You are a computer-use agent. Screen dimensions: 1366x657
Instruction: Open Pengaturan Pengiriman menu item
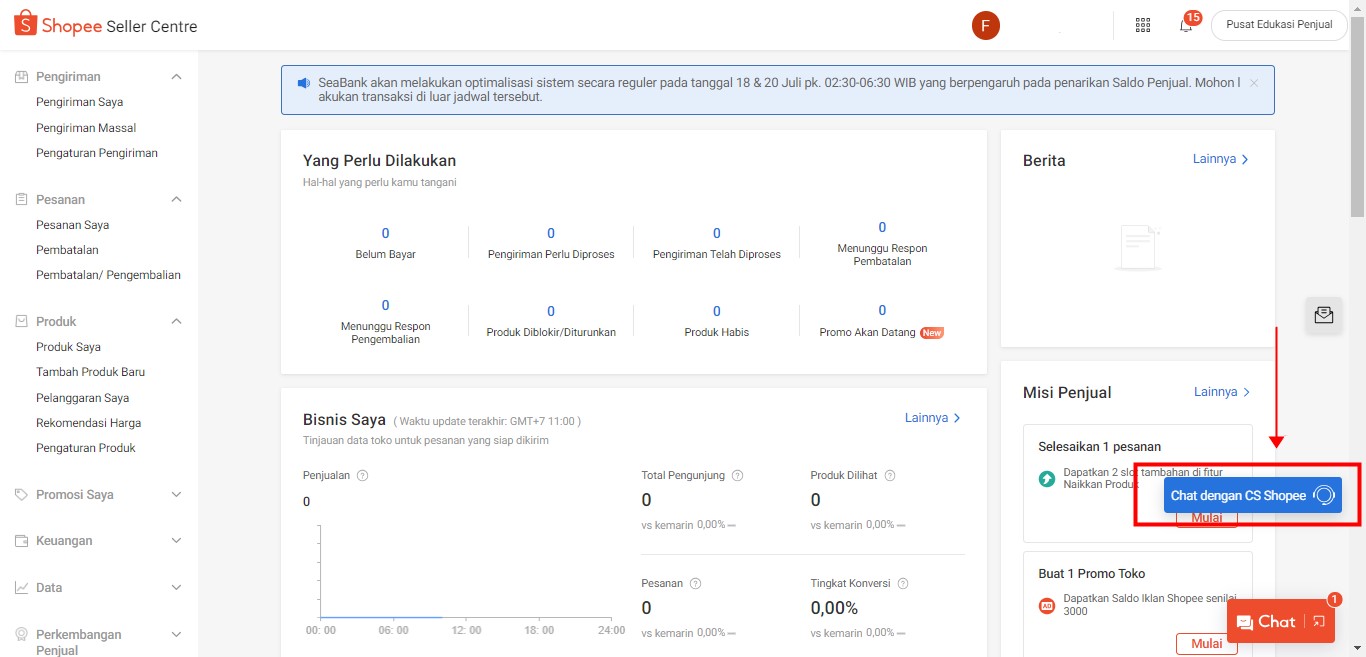[x=97, y=153]
